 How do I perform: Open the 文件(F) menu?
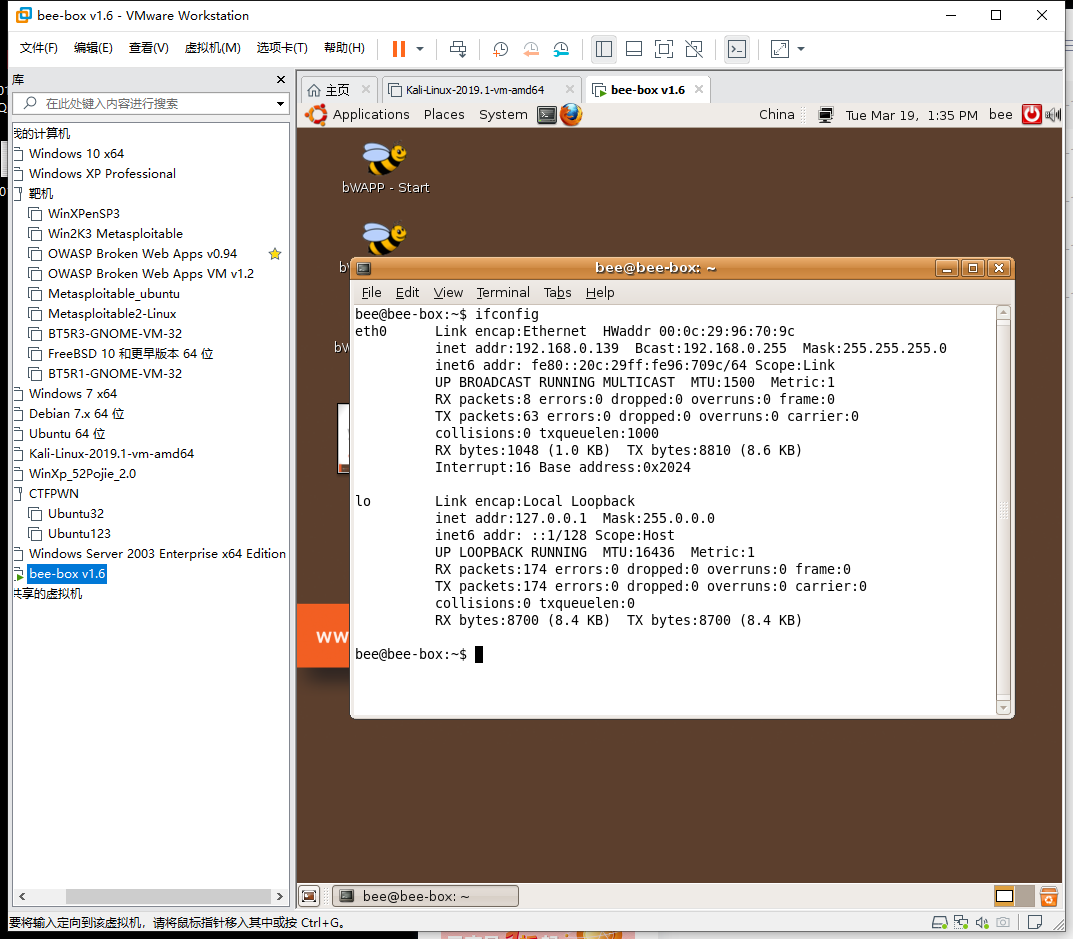[38, 48]
